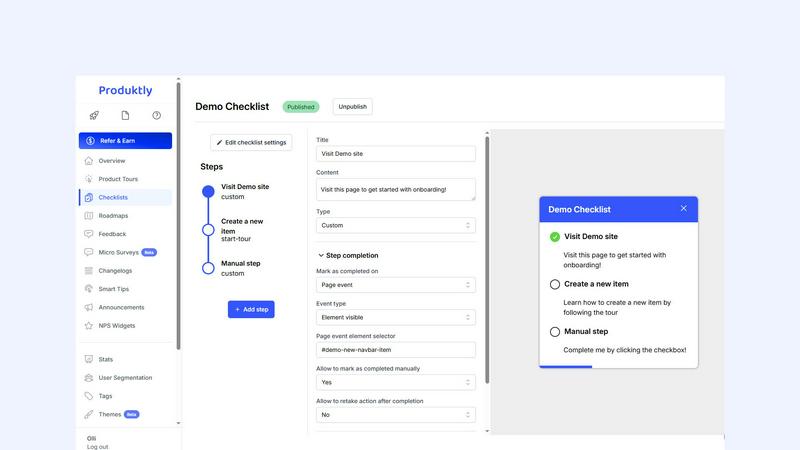Click the Feedback chat icon
The image size is (800, 450).
89,234
